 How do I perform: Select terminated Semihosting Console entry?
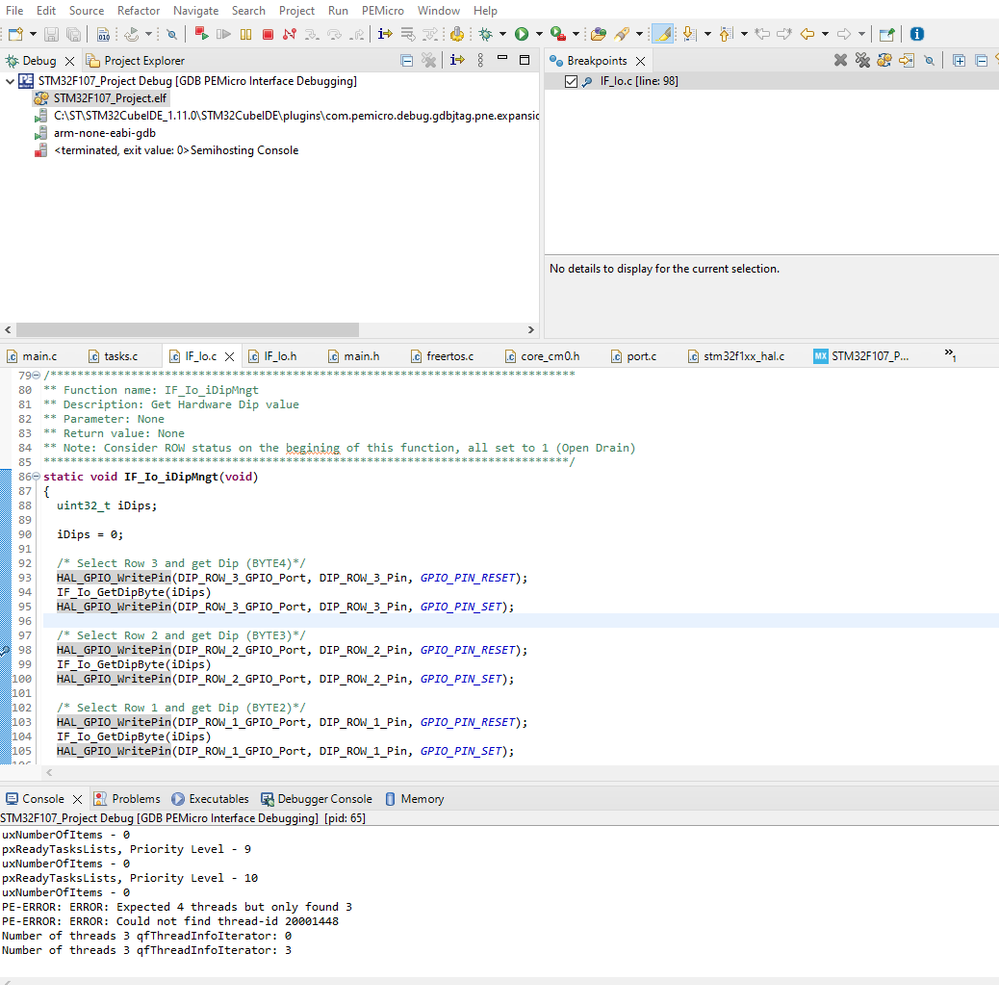(176, 150)
